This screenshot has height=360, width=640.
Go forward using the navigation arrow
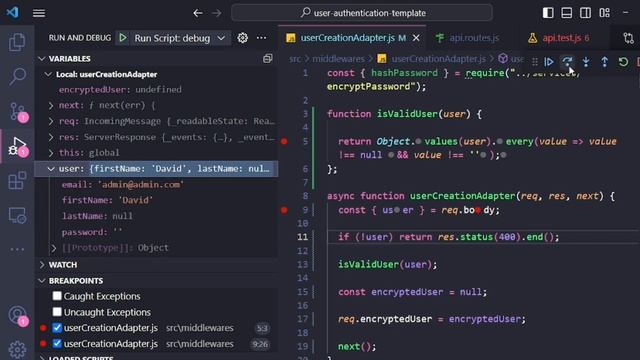[217, 13]
